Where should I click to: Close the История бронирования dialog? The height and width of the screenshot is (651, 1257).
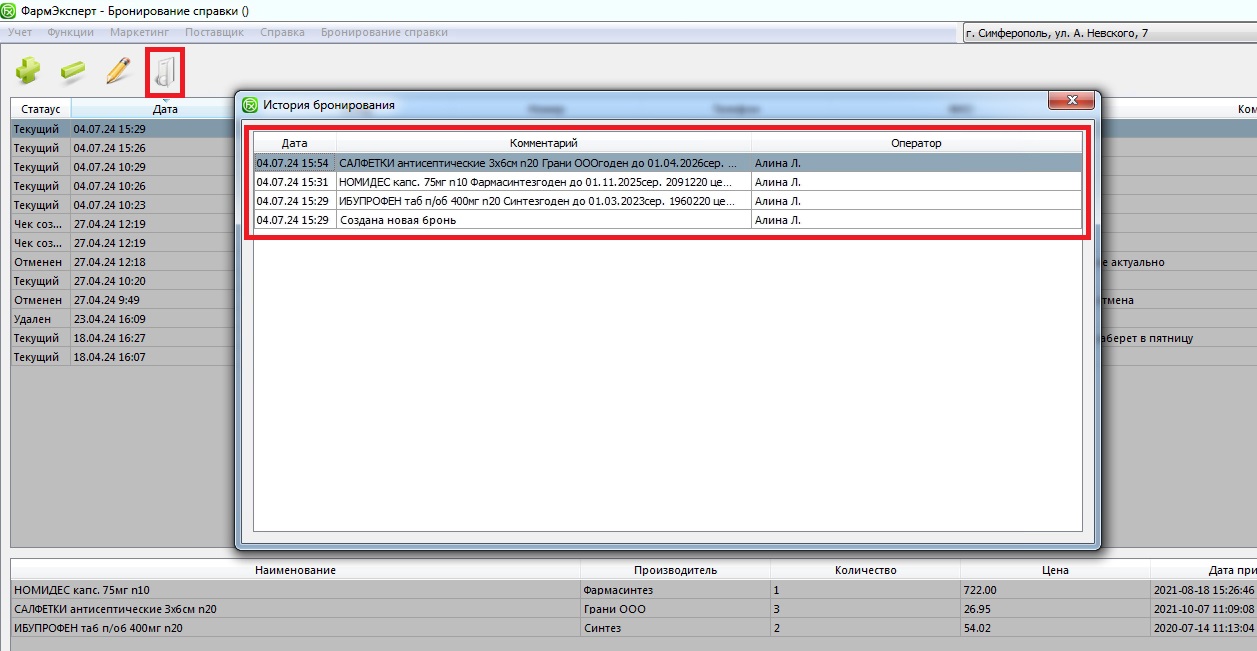tap(1070, 101)
